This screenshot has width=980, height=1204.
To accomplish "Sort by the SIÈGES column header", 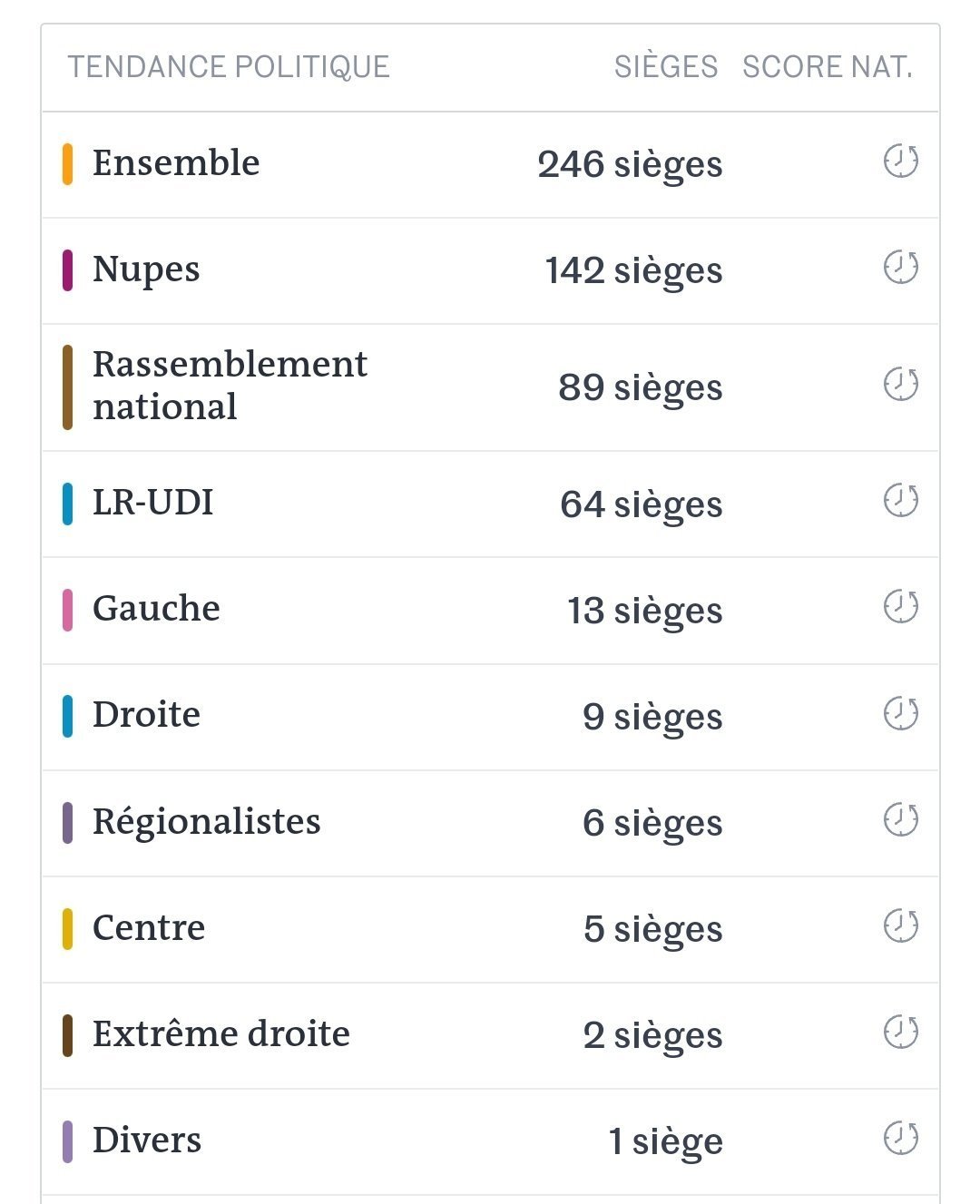I will pyautogui.click(x=665, y=67).
